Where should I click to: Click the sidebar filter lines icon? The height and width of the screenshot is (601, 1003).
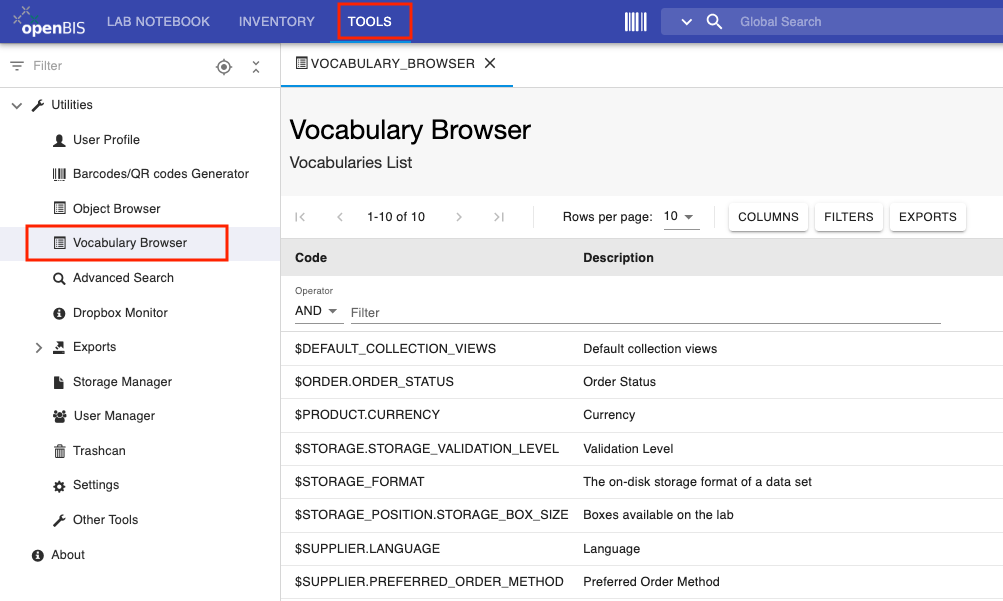[17, 66]
